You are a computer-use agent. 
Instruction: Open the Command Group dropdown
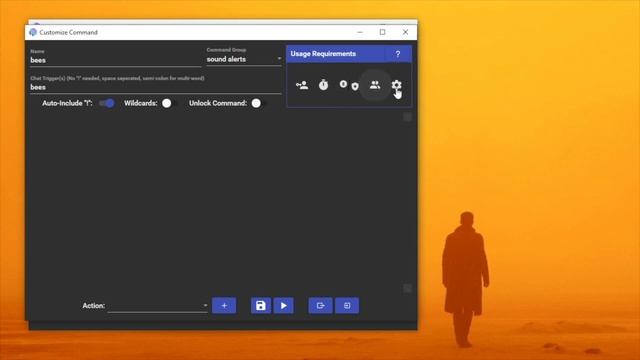(x=244, y=59)
